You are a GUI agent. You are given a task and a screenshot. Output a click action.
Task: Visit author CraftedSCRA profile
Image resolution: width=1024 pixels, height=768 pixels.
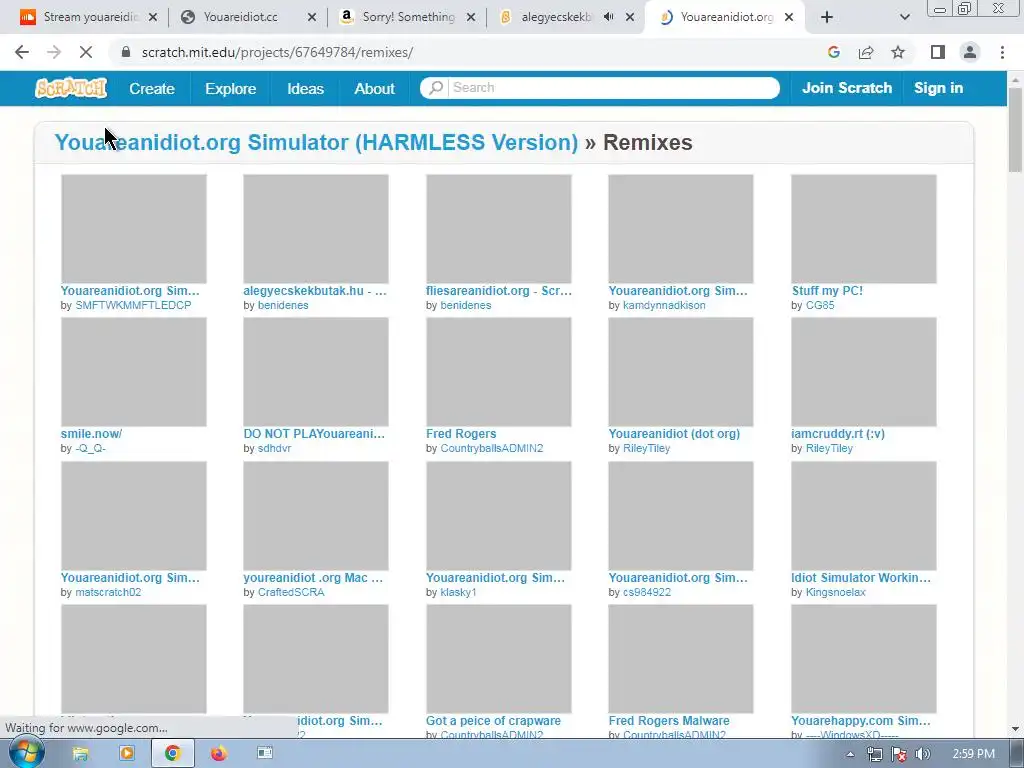point(291,592)
